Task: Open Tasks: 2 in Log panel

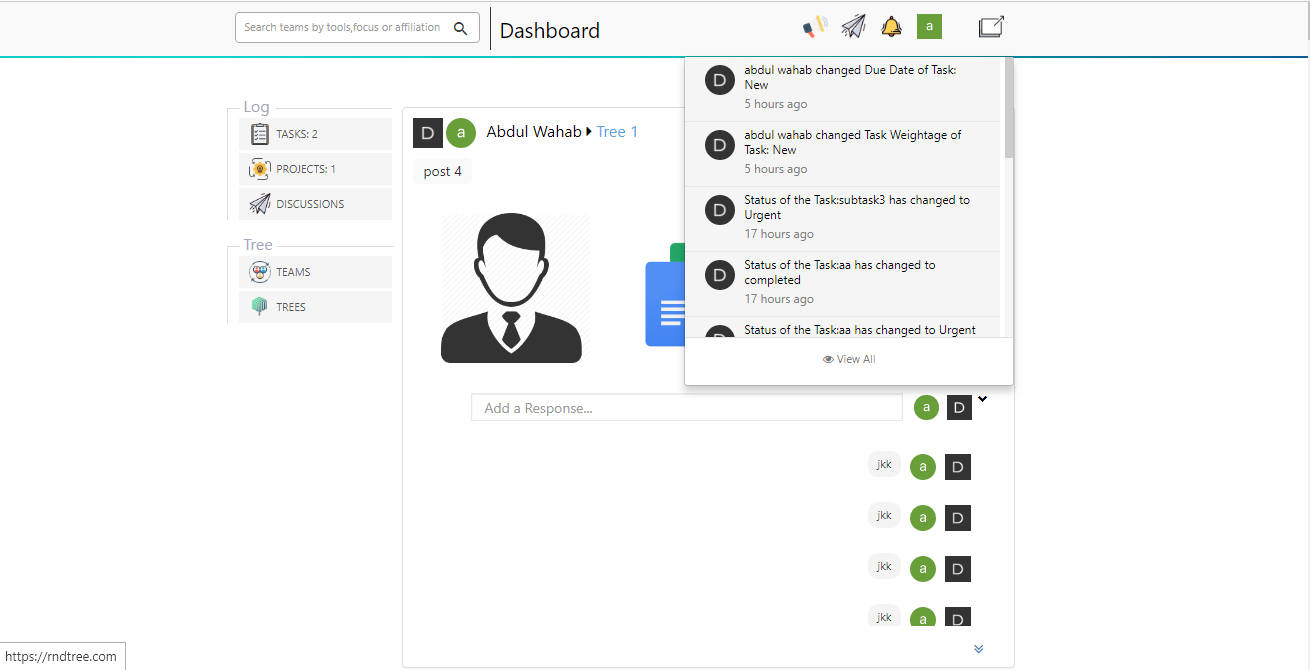Action: (315, 134)
